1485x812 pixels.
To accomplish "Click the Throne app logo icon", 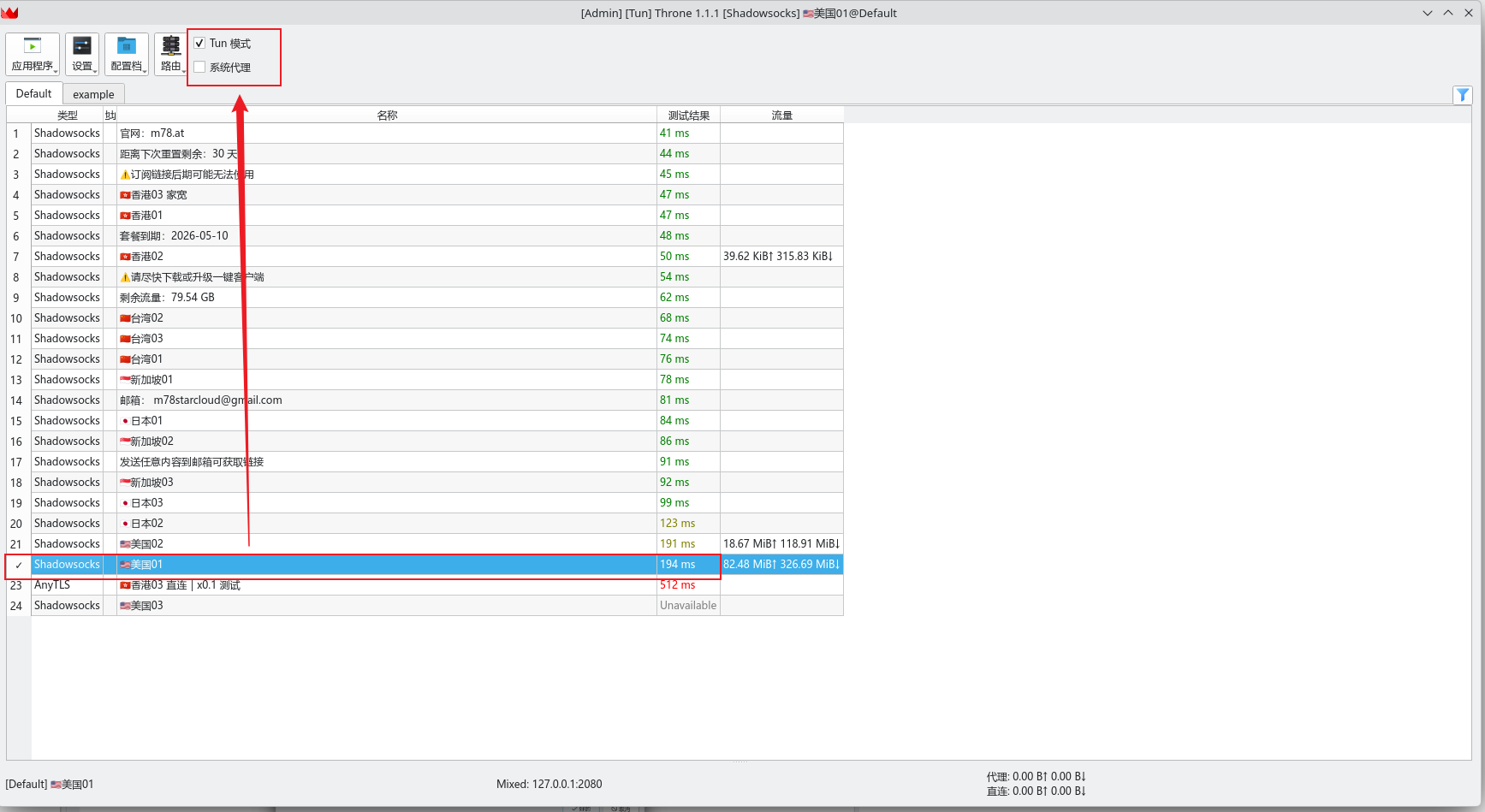I will [x=10, y=13].
